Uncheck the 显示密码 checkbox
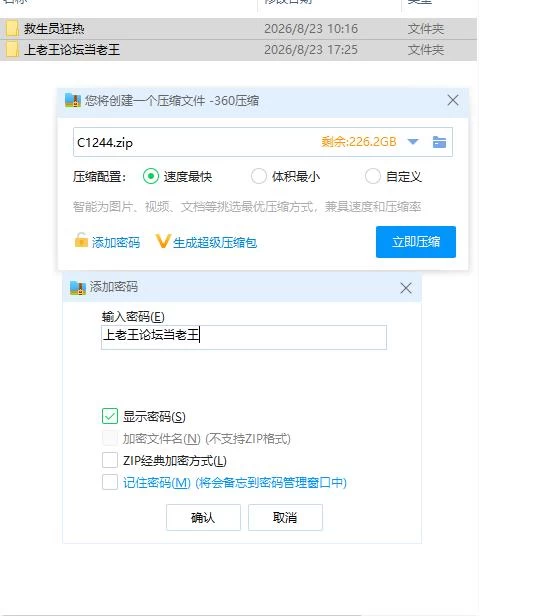Viewport: 547px width, 616px height. tap(110, 416)
